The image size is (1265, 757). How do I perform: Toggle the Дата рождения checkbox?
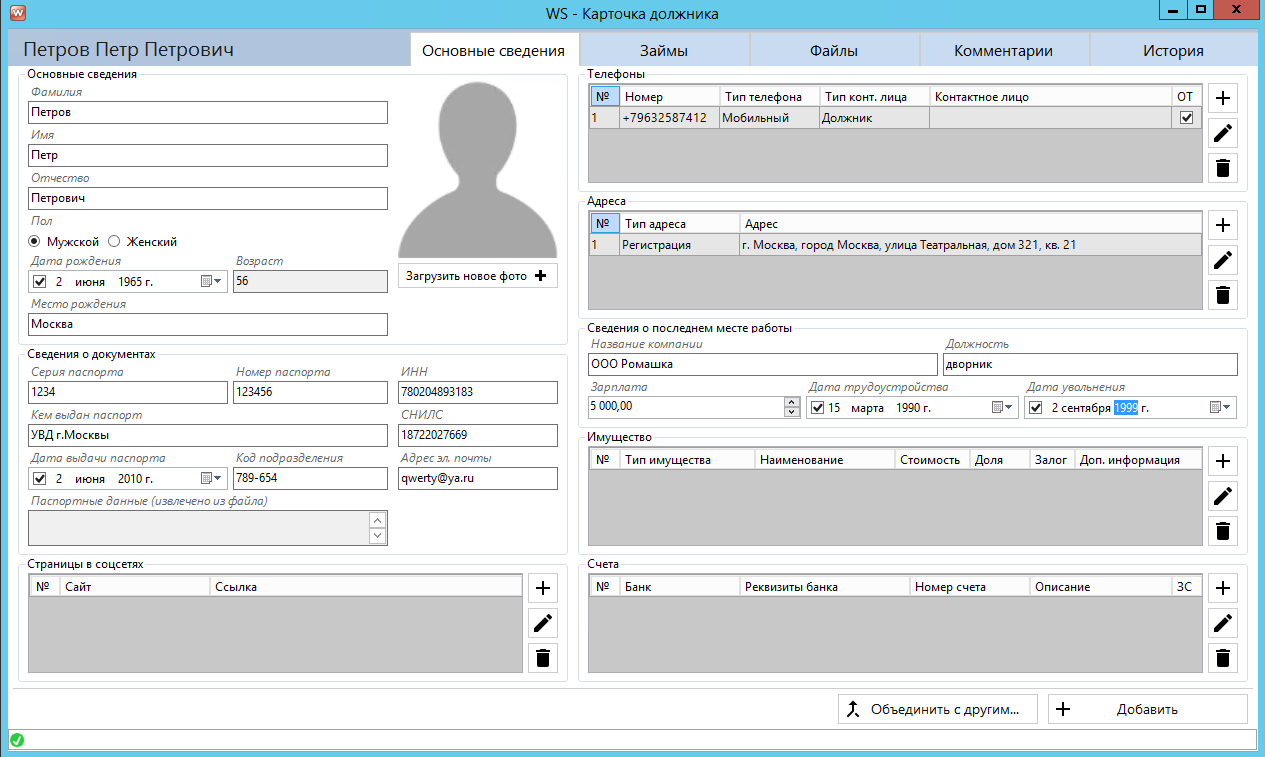pos(40,282)
